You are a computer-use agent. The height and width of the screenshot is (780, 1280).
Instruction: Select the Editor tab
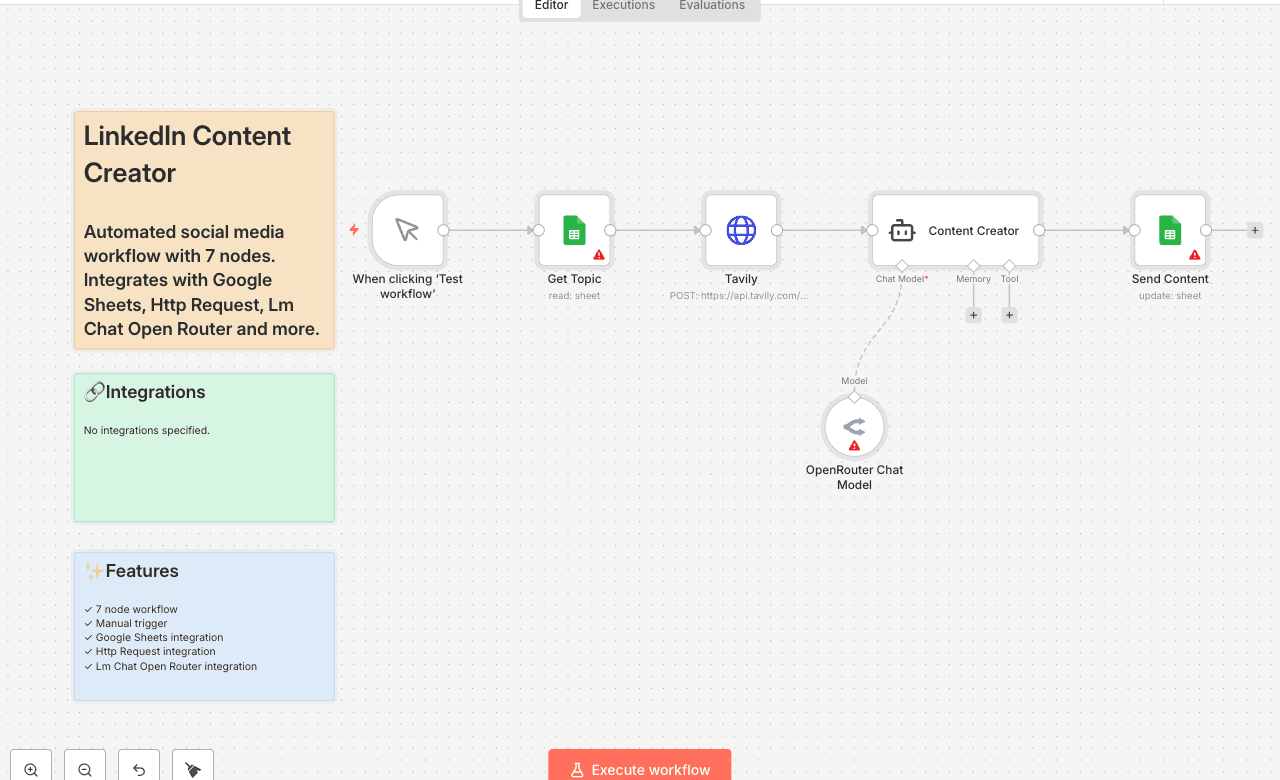551,6
